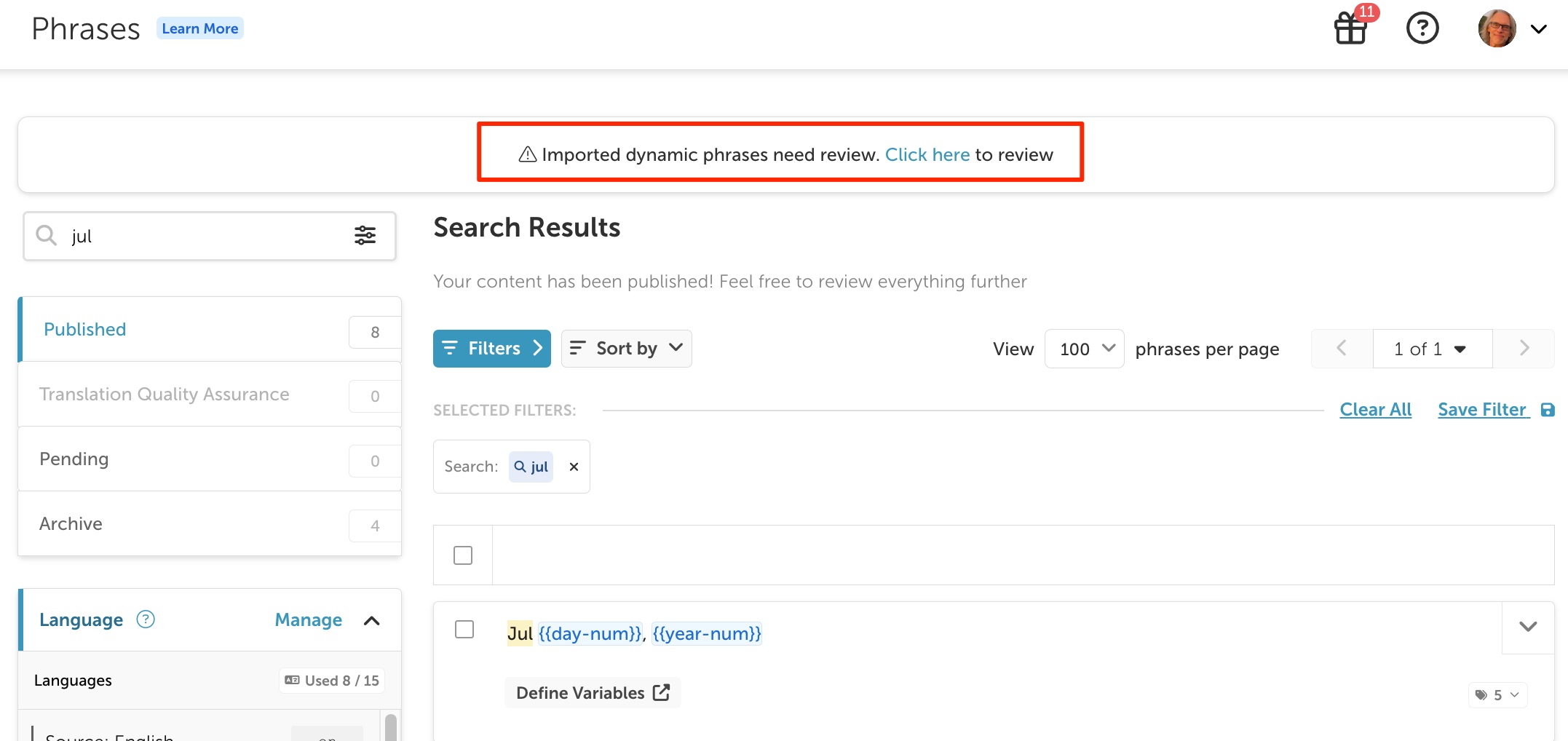Click the Define Variables button
Screen dimensions: 1568x741
(593, 693)
